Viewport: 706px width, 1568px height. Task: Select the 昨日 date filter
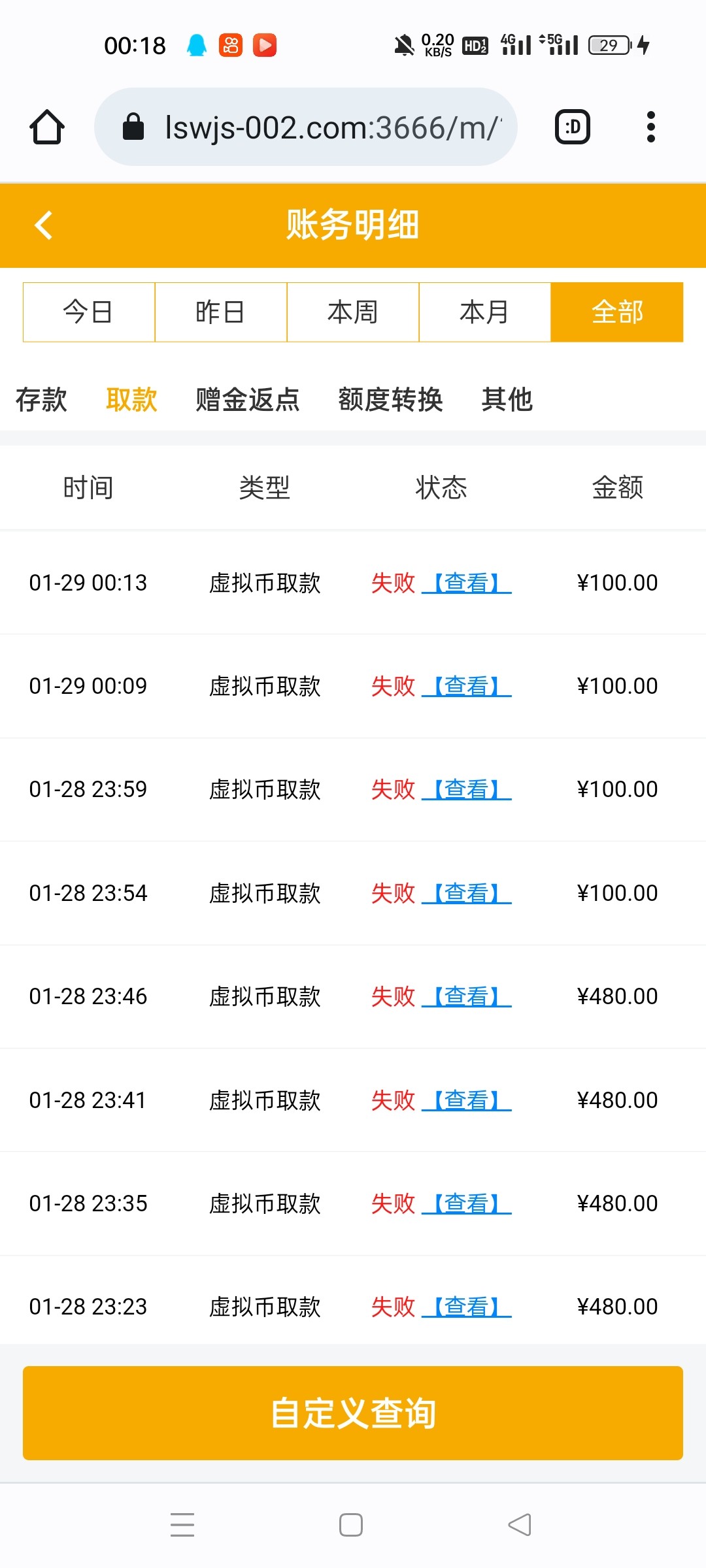pyautogui.click(x=221, y=312)
